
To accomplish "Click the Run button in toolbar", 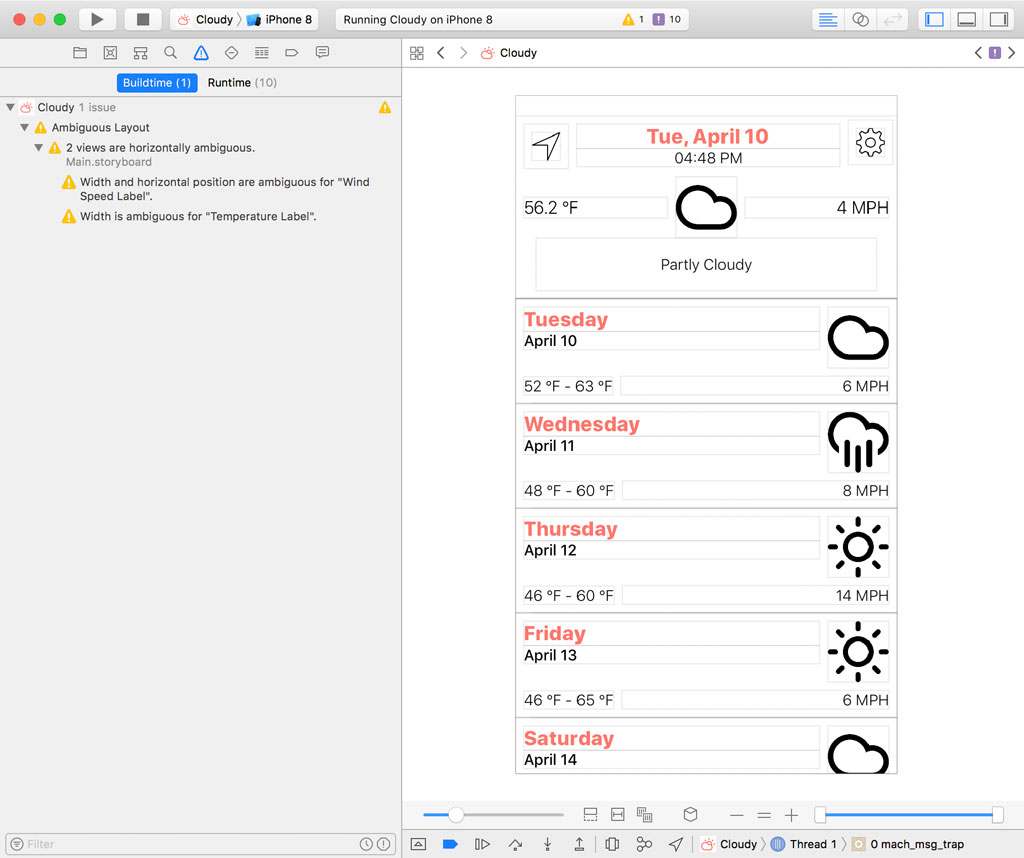I will pos(97,19).
